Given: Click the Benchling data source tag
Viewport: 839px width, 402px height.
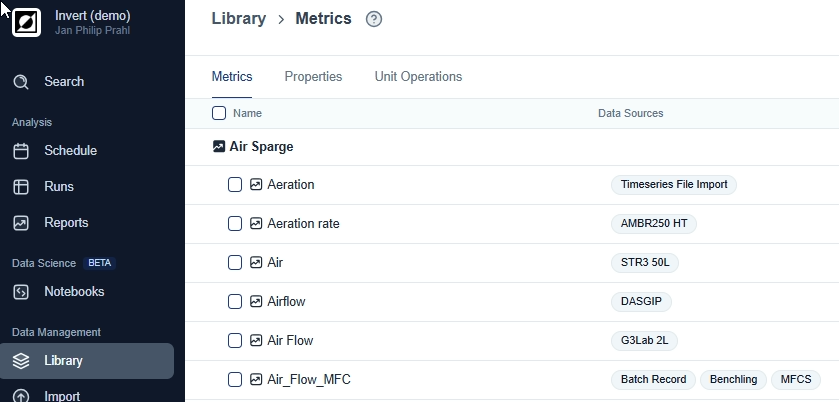Looking at the screenshot, I should pos(734,380).
